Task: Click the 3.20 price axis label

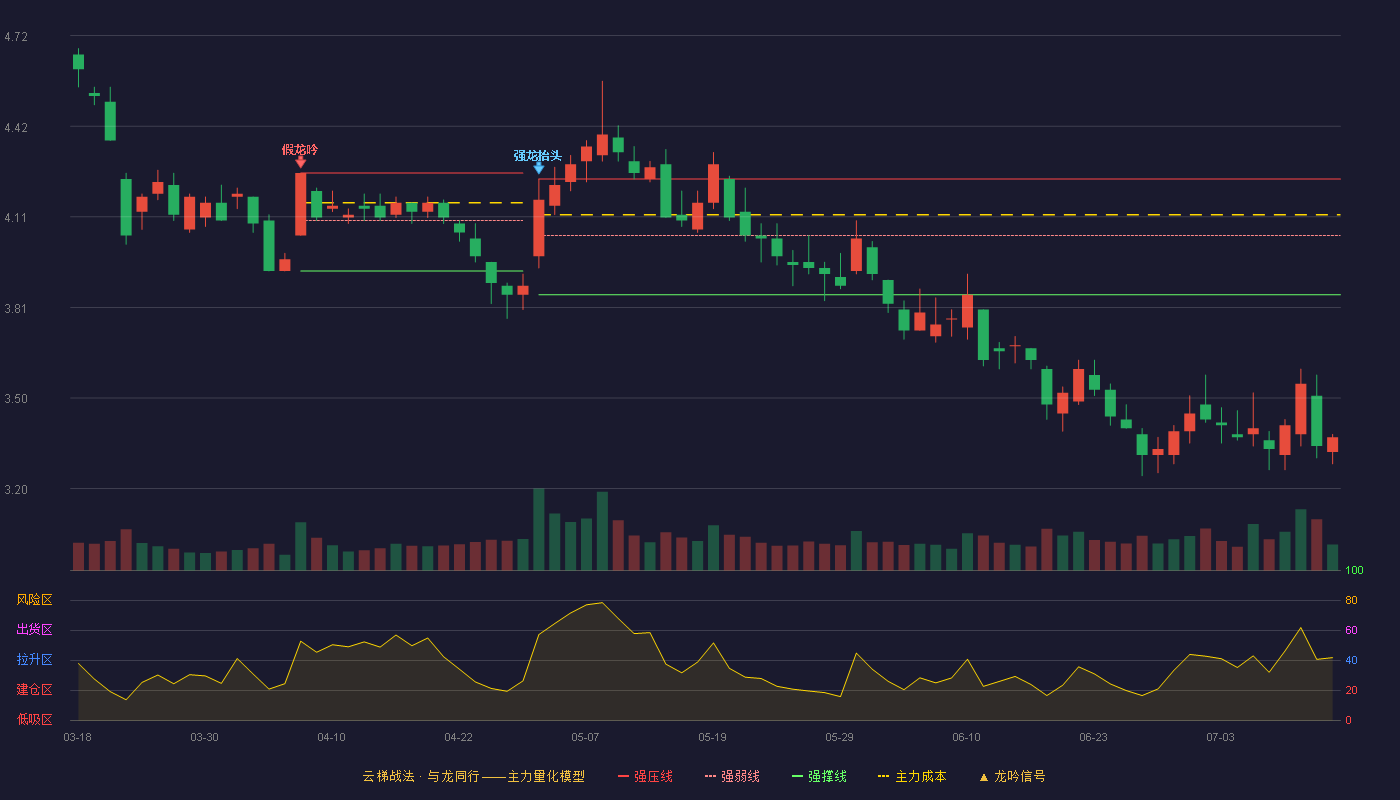Action: 16,490
